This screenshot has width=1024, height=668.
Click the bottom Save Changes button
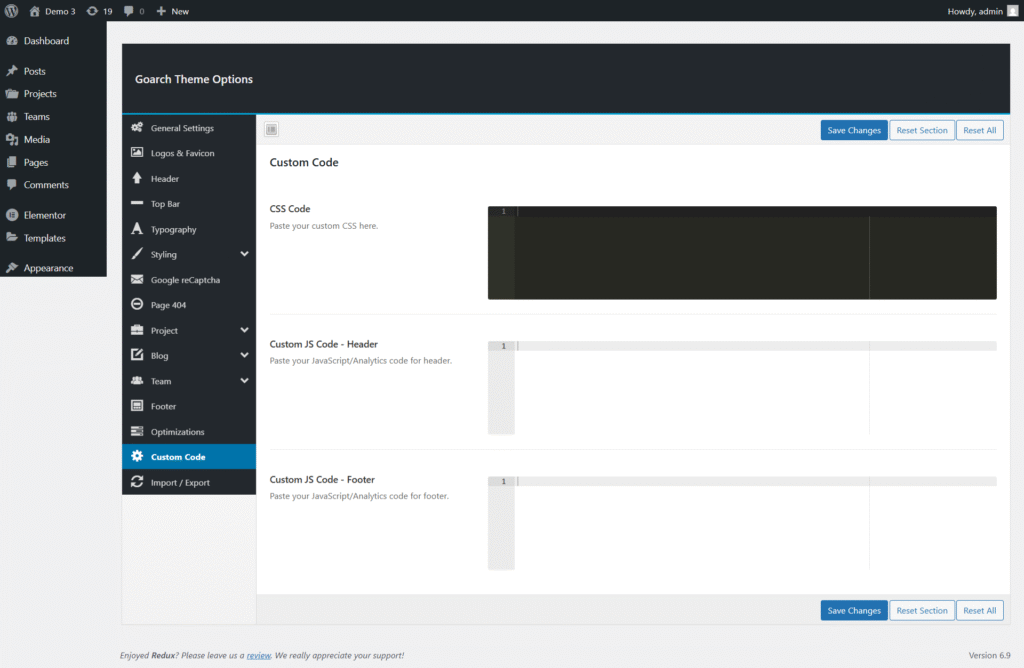click(x=854, y=611)
